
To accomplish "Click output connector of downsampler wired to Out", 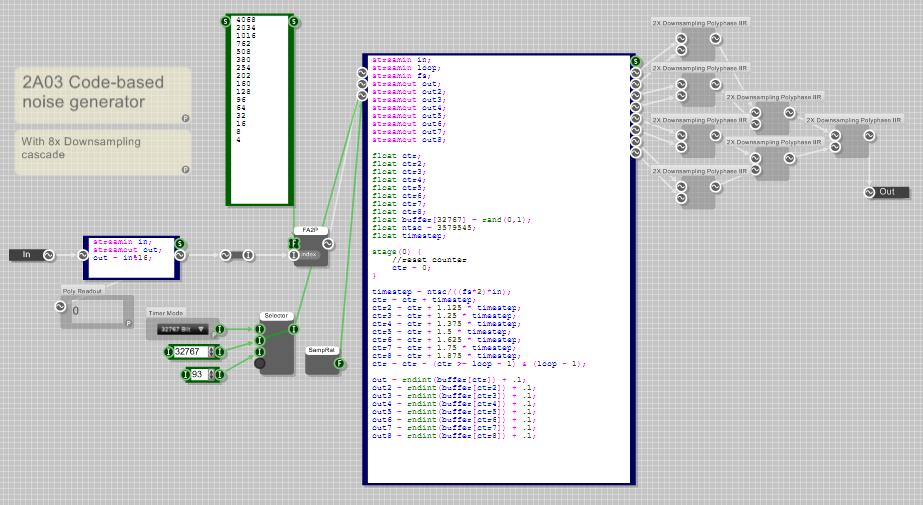I will click(869, 135).
